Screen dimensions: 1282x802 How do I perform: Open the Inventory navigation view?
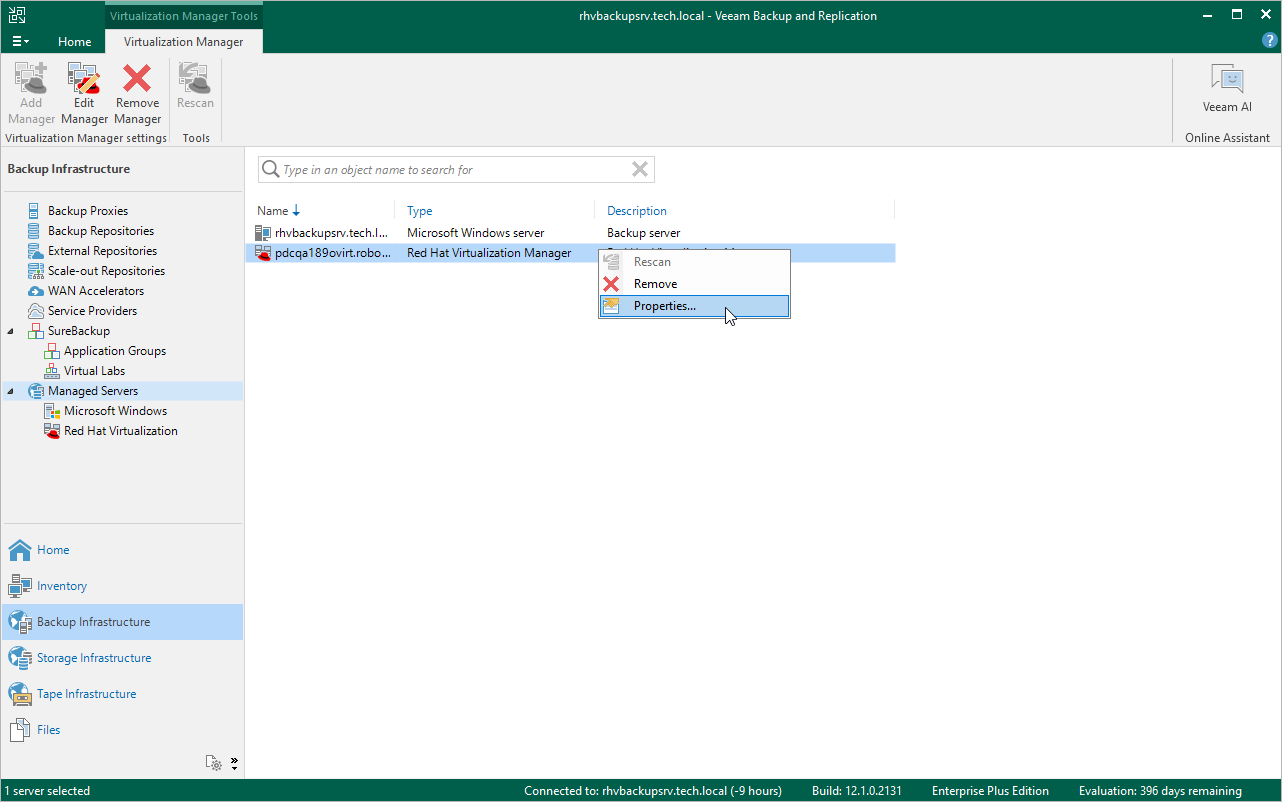(x=121, y=586)
